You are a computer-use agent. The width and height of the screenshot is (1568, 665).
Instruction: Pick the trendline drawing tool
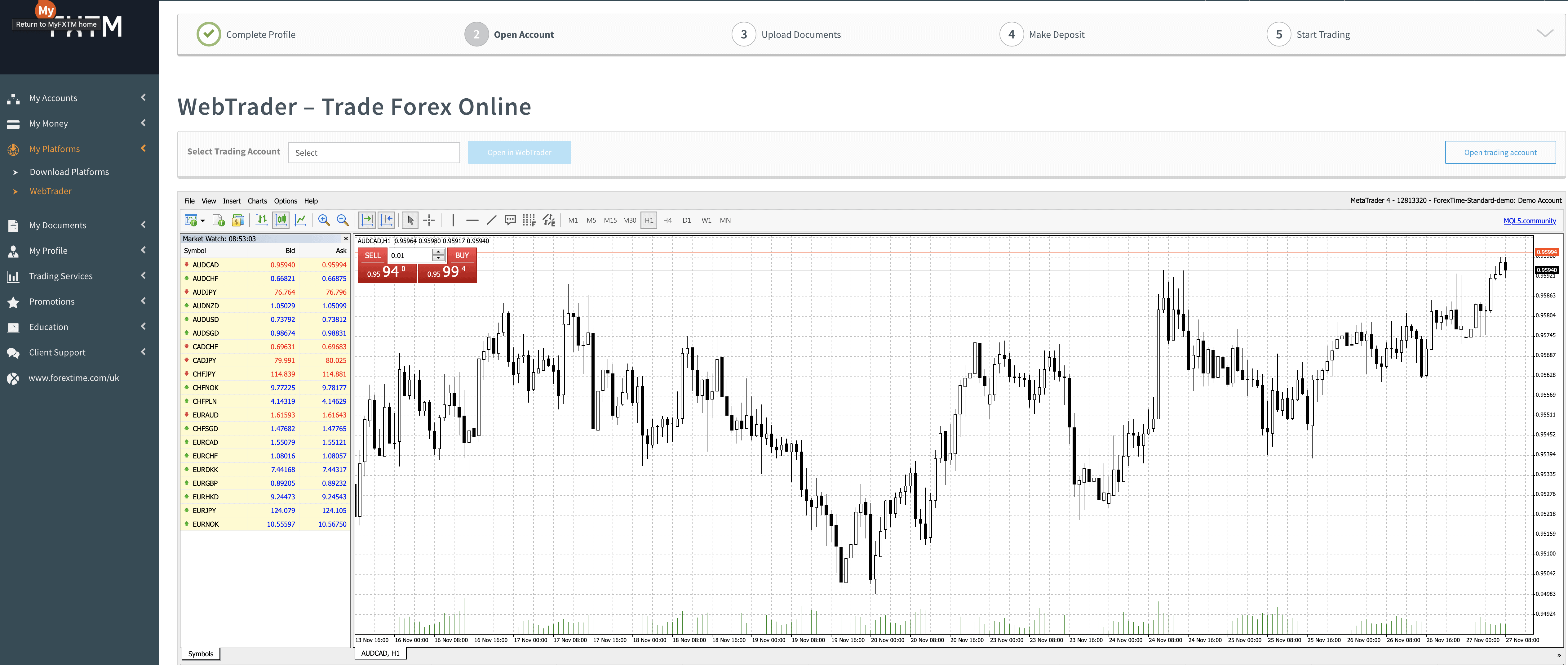(491, 221)
